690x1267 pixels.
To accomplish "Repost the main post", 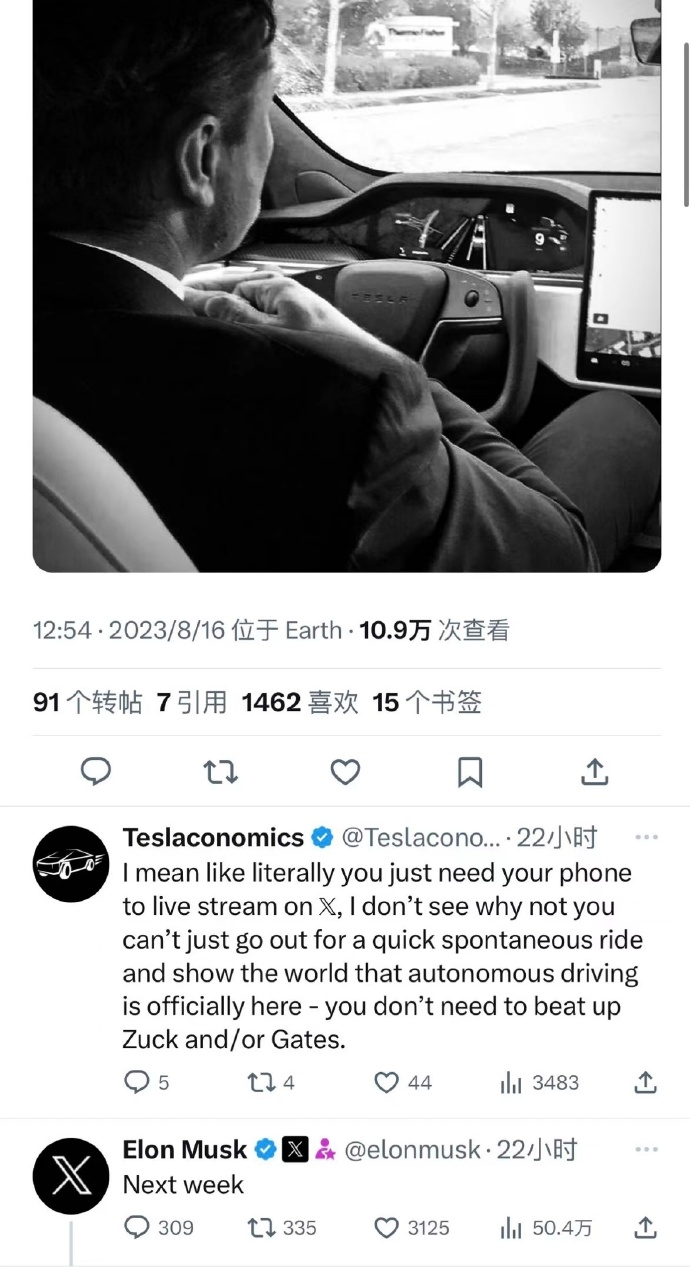I will (220, 771).
